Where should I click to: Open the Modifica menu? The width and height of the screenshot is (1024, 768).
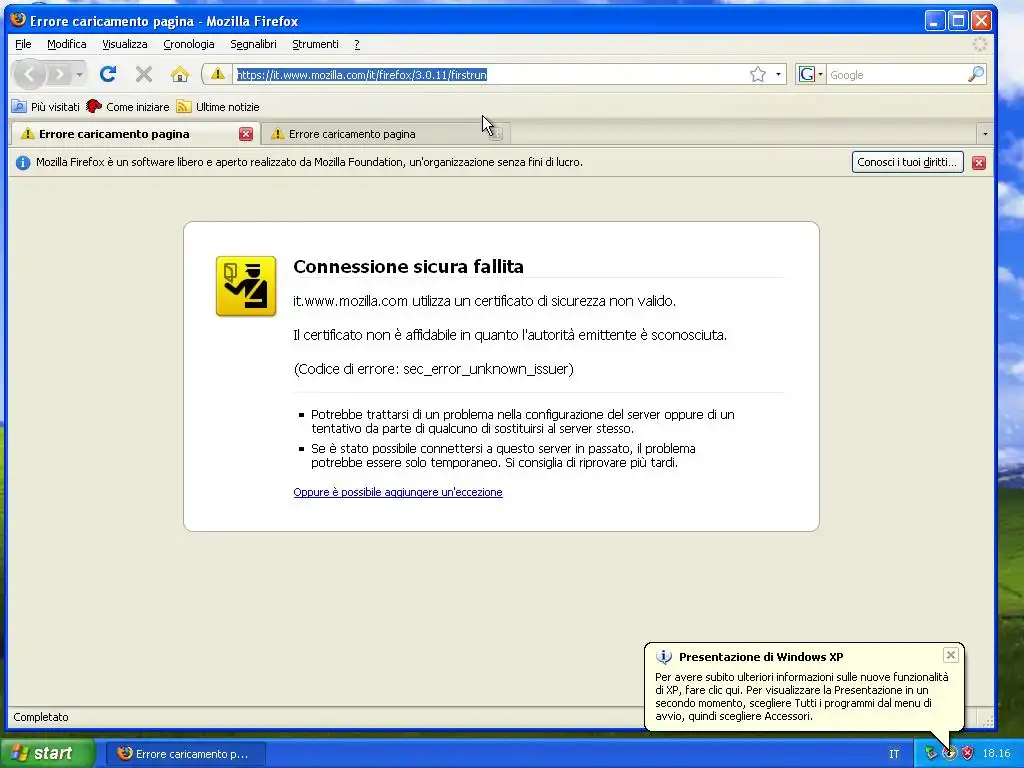tap(67, 44)
